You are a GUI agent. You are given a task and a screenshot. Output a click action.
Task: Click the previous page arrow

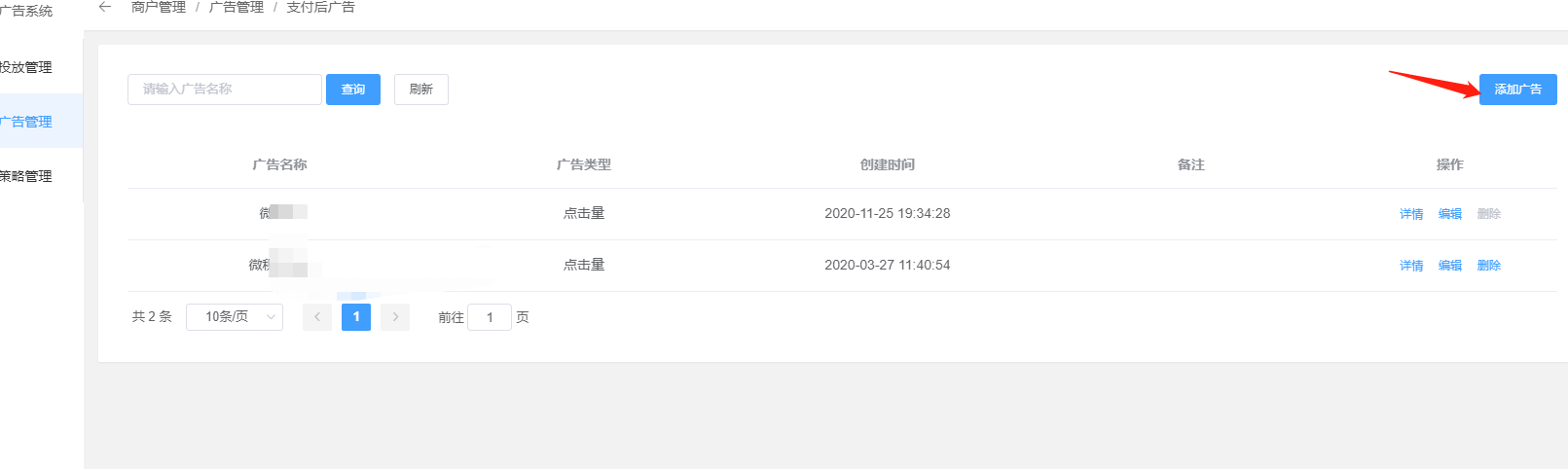tap(317, 317)
